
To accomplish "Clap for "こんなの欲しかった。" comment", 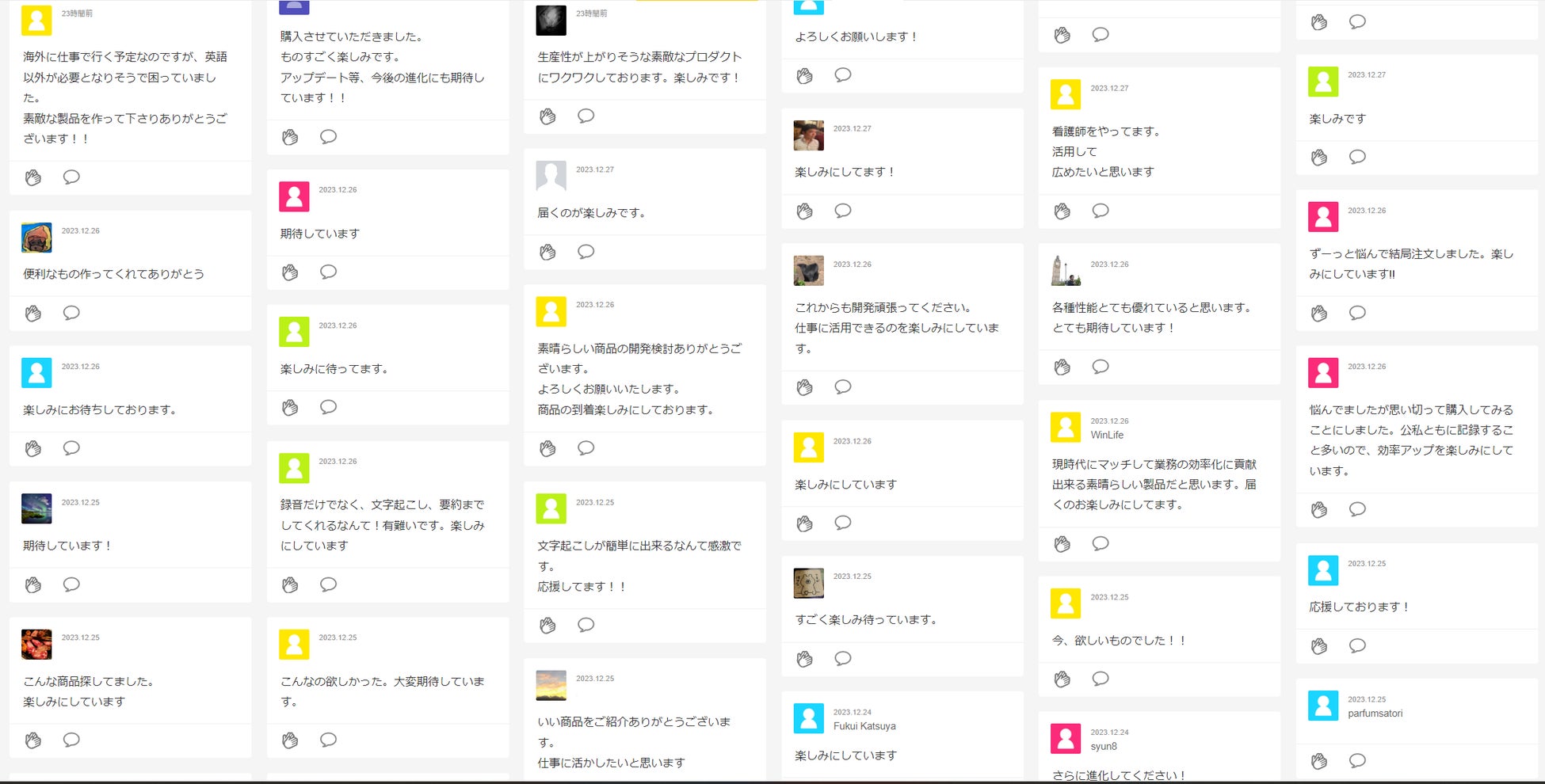I will [x=290, y=740].
